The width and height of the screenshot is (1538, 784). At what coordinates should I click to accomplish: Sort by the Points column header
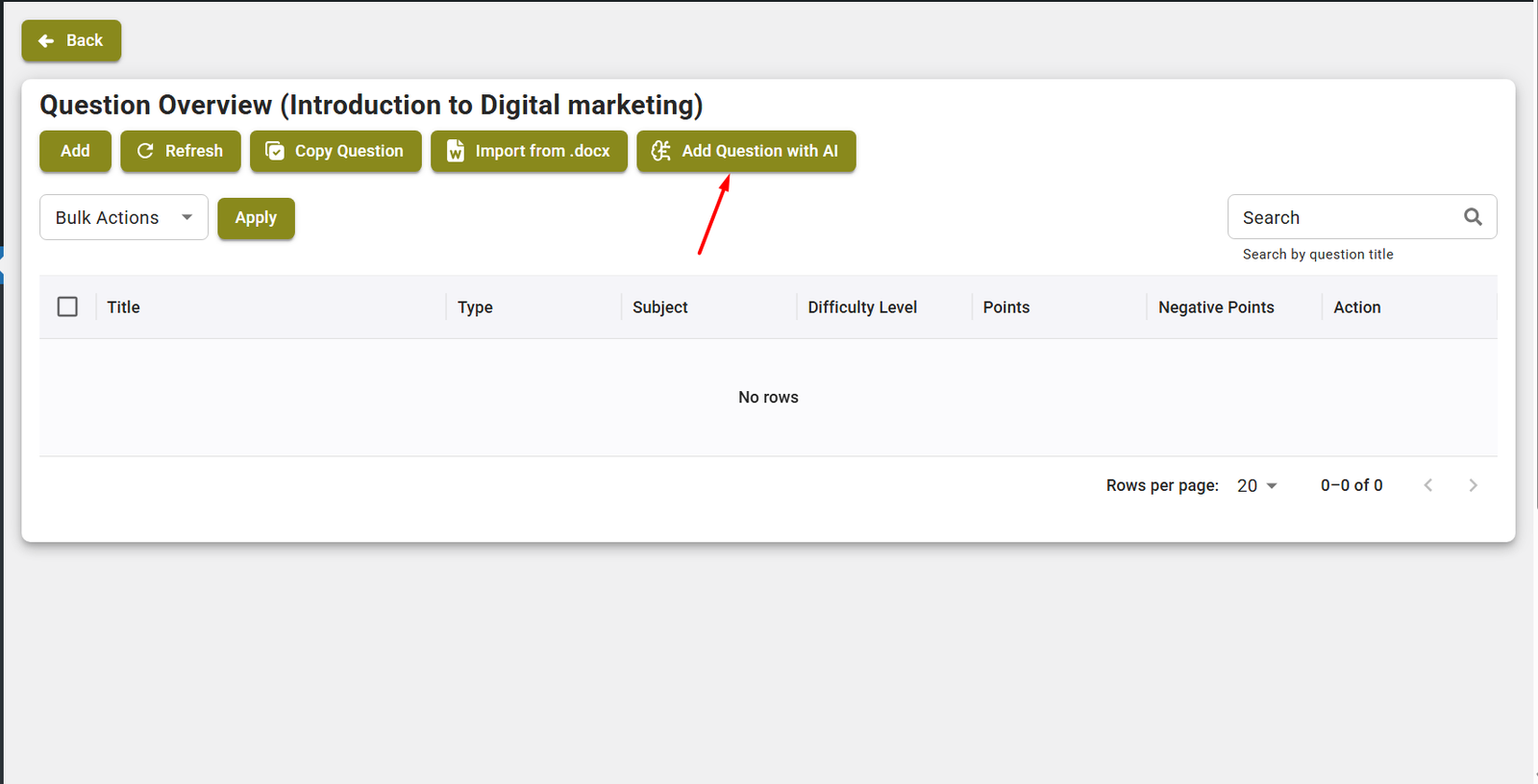[x=1006, y=307]
